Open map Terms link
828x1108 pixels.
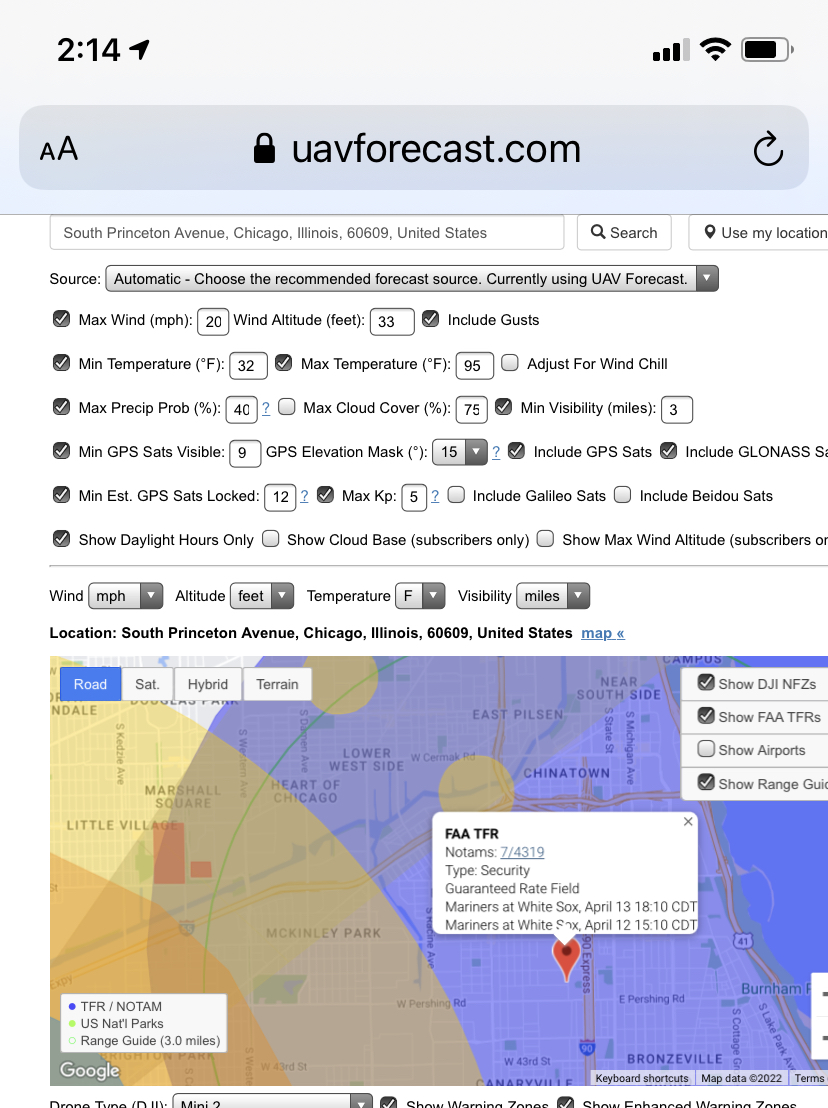coord(809,1078)
